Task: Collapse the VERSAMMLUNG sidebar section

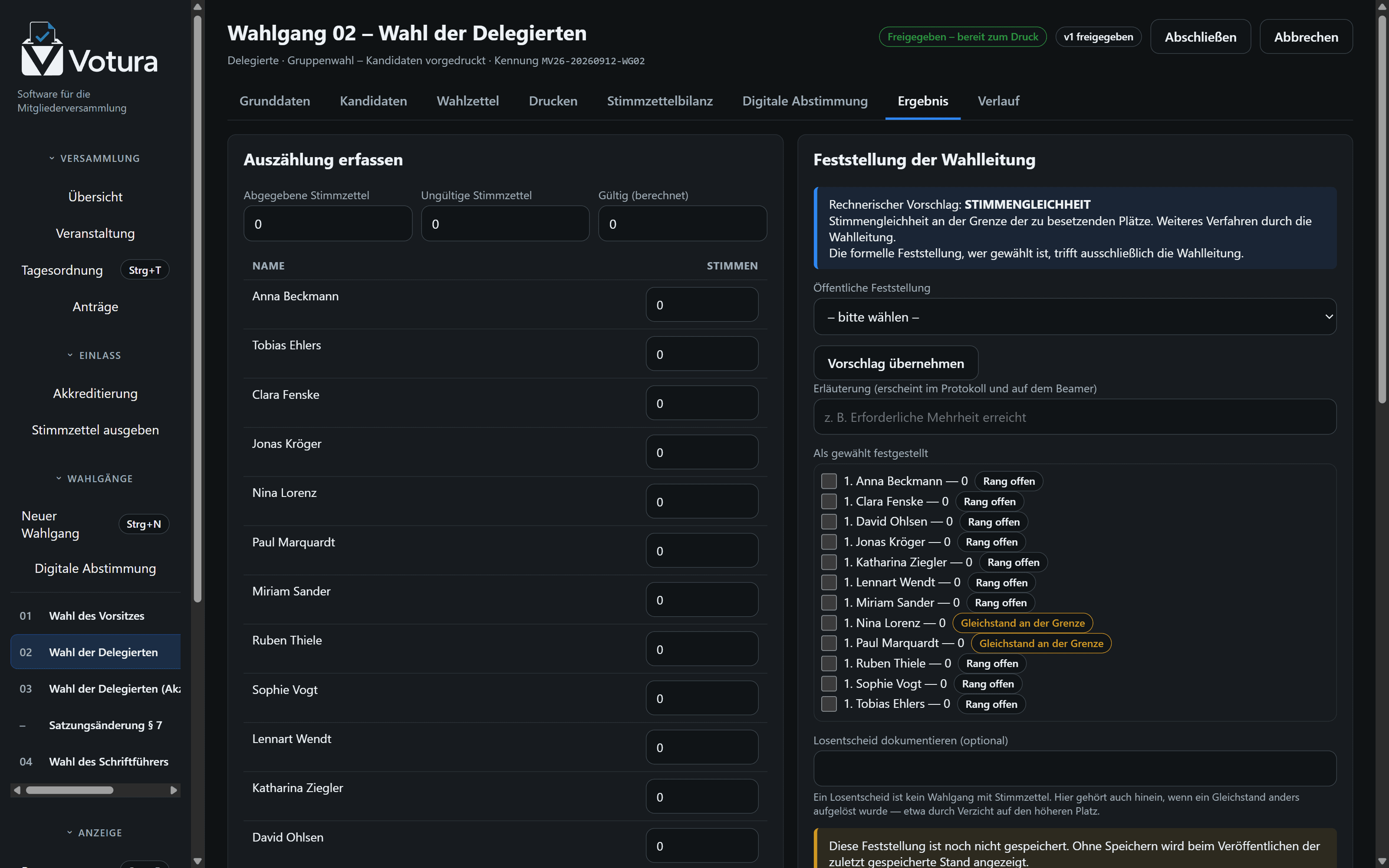Action: 95,158
